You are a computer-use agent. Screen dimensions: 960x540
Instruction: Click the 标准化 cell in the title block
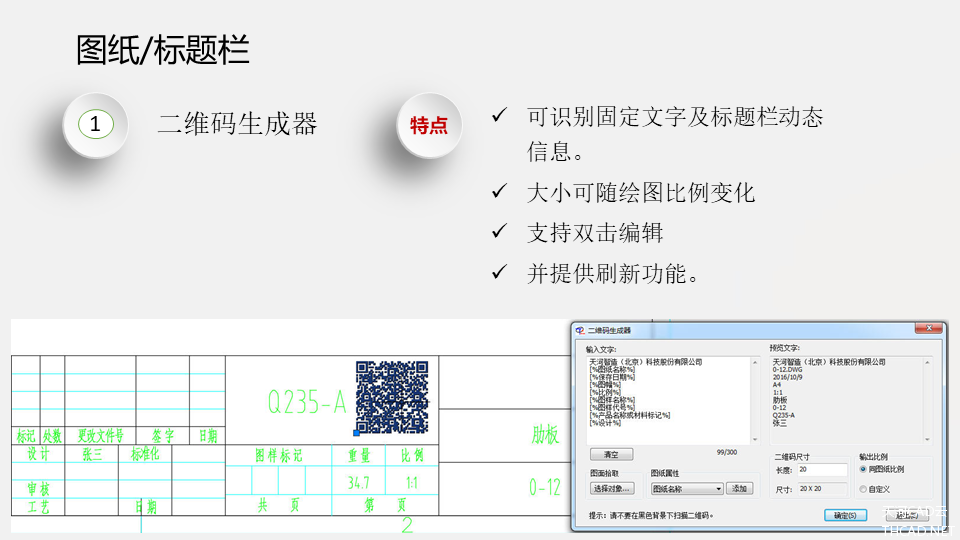pyautogui.click(x=145, y=454)
